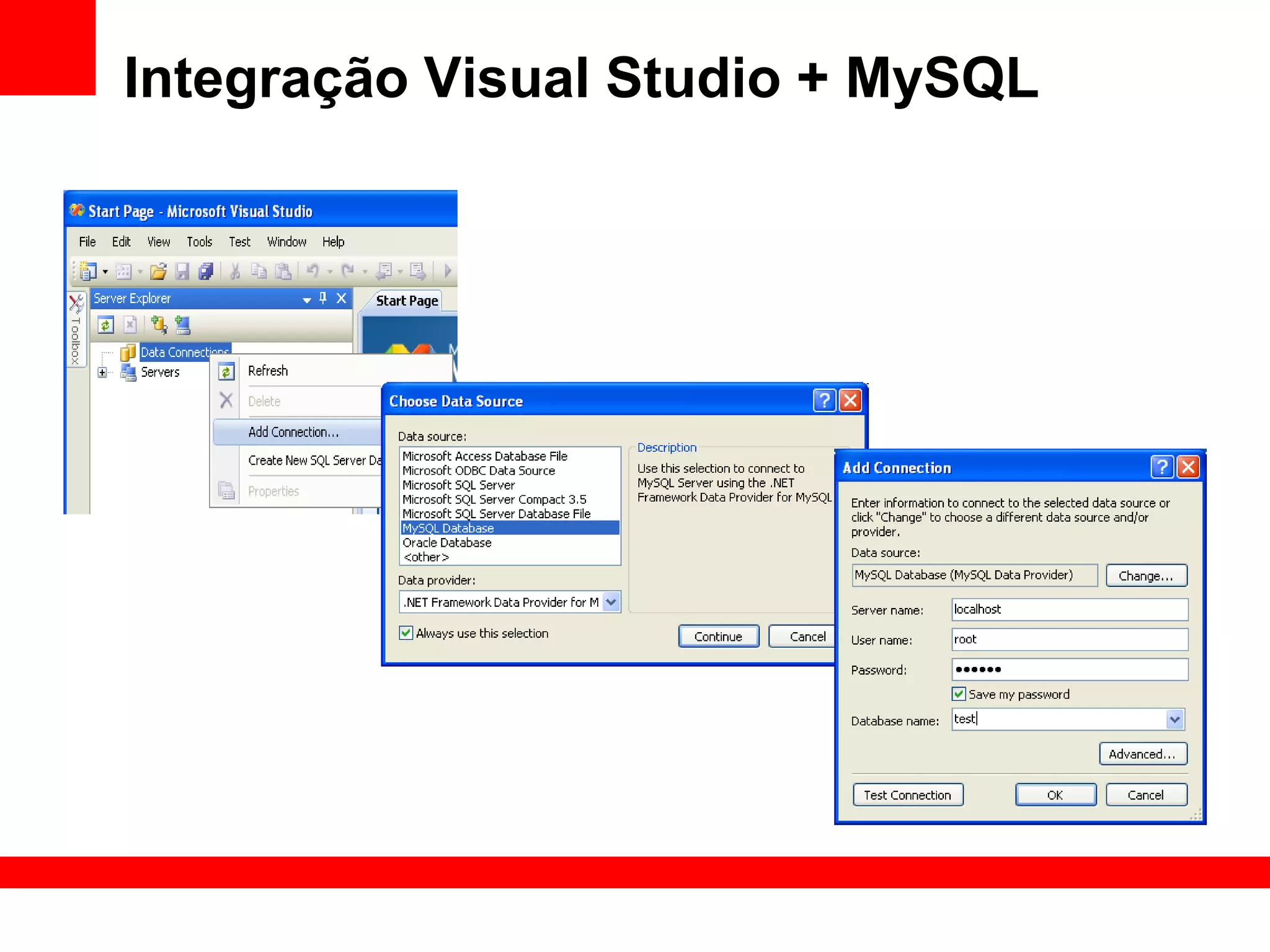Click the Test Connection button

click(908, 795)
